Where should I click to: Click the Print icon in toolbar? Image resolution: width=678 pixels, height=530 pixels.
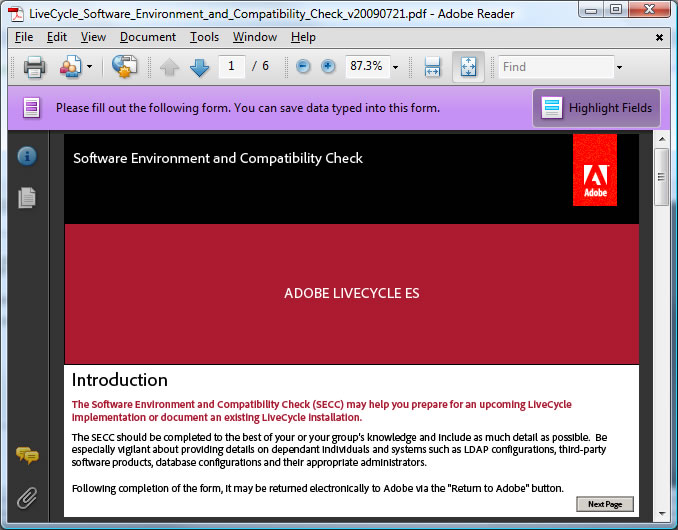click(x=34, y=67)
